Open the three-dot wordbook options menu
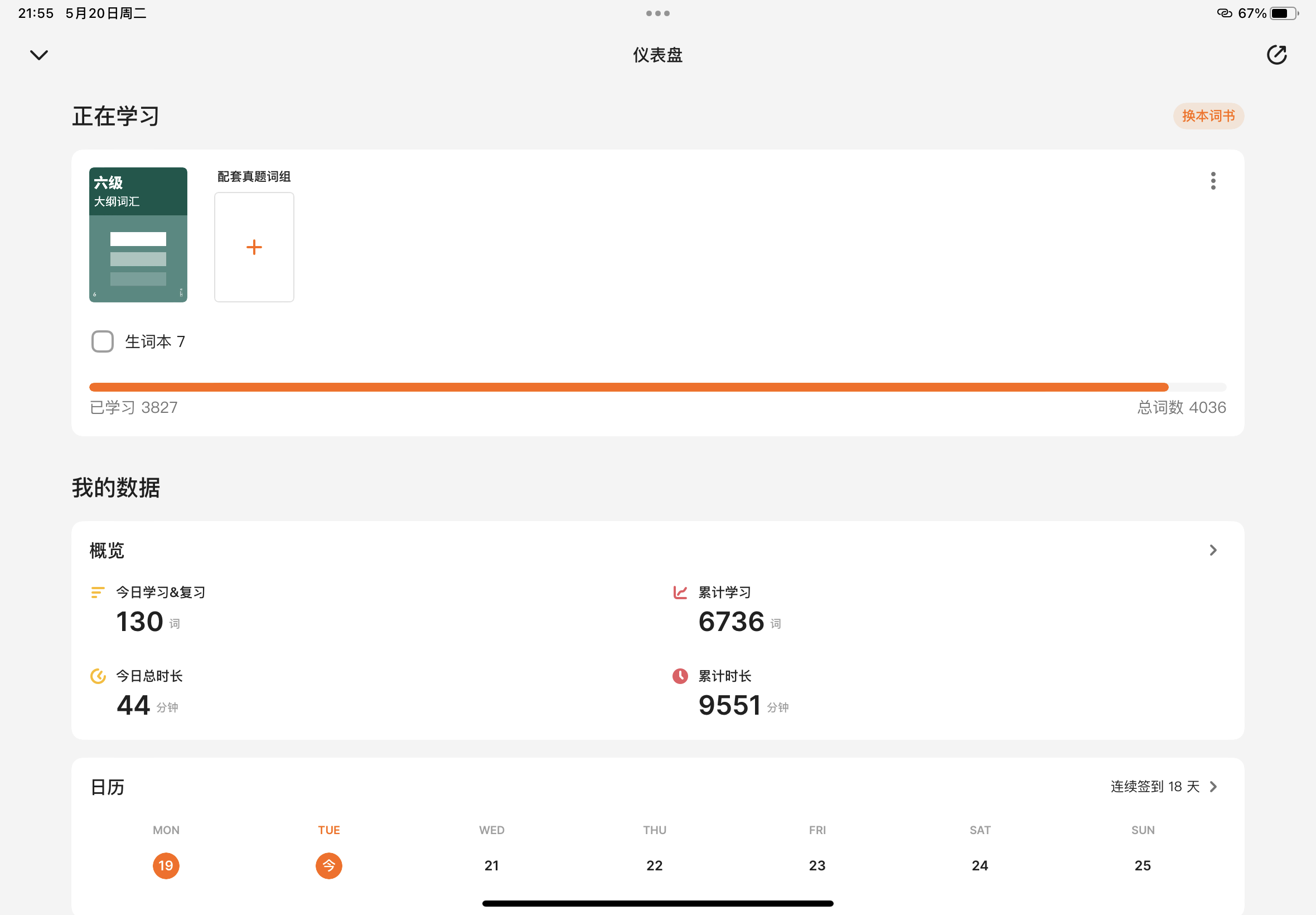This screenshot has width=1316, height=915. 1213,181
